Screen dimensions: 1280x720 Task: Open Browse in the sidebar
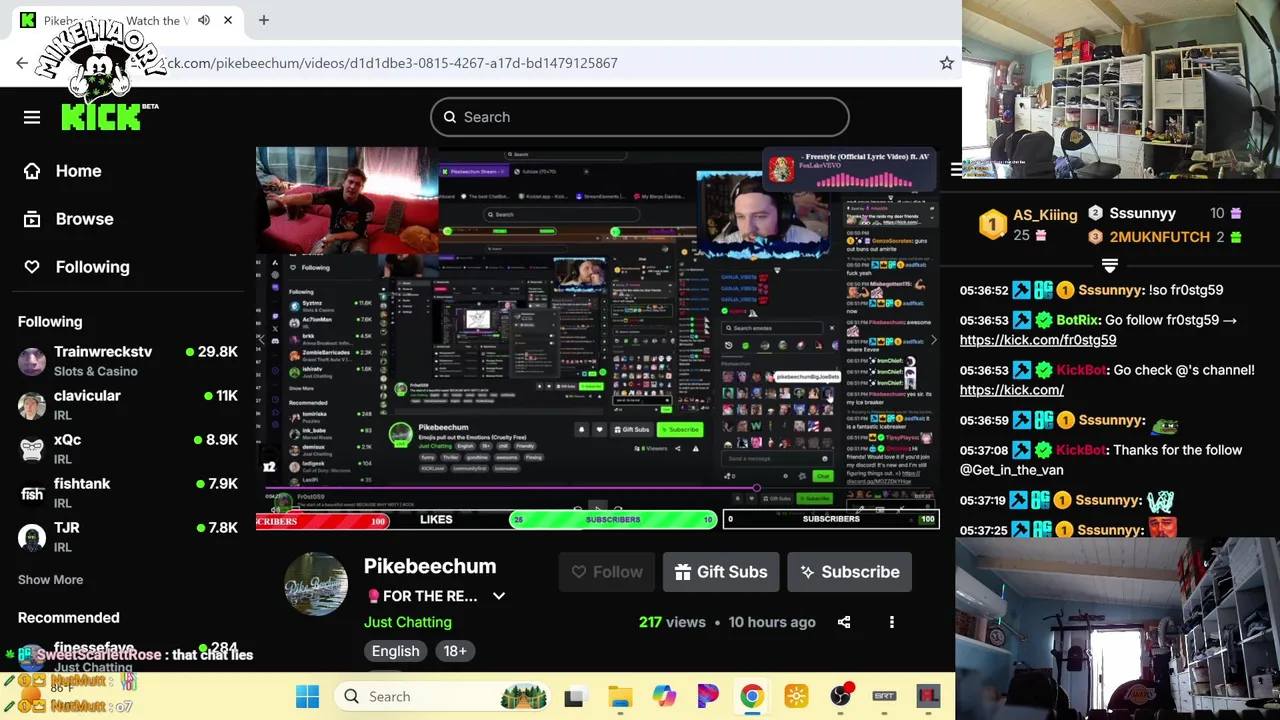click(x=70, y=219)
